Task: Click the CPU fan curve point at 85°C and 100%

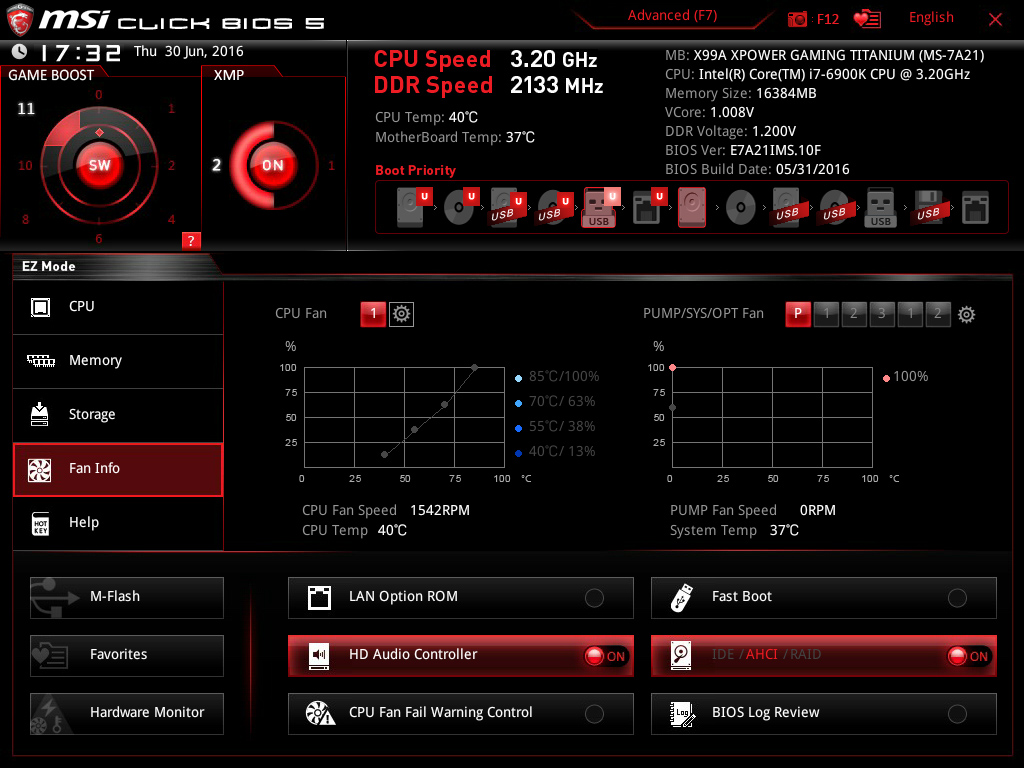Action: 475,368
